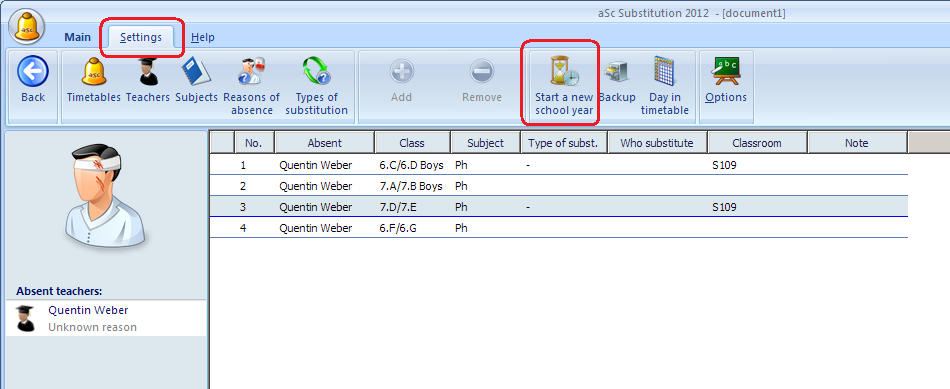Image resolution: width=950 pixels, height=389 pixels.
Task: Click the Class column header
Action: coord(412,143)
